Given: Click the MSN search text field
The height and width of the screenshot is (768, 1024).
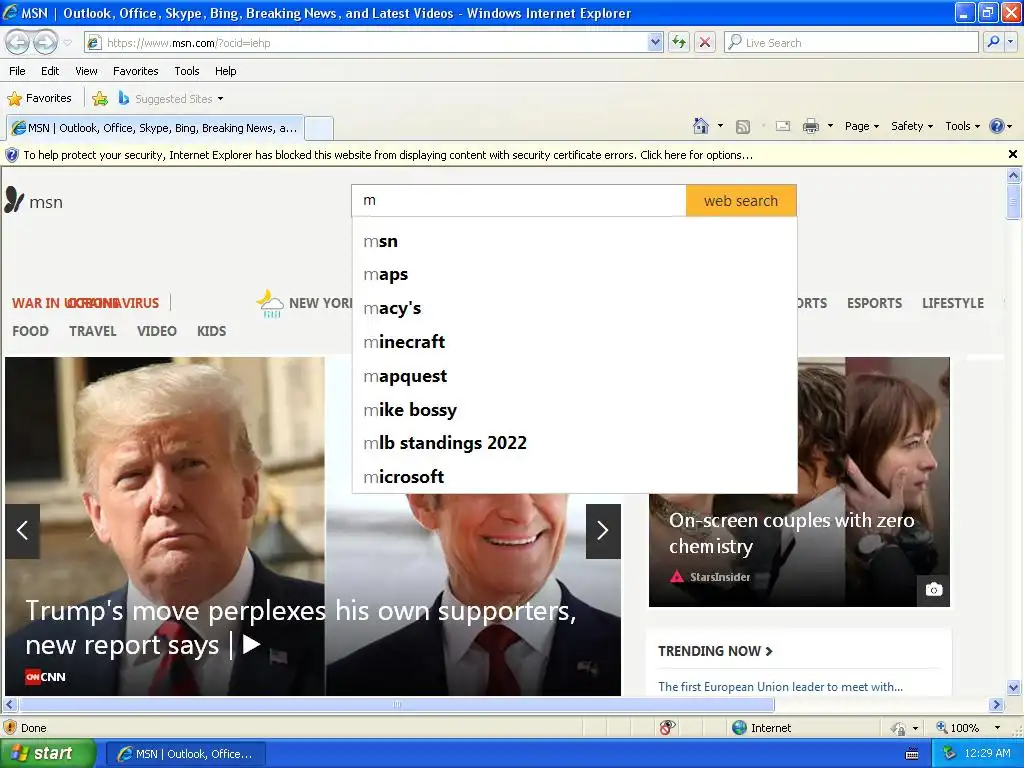Looking at the screenshot, I should click(519, 200).
